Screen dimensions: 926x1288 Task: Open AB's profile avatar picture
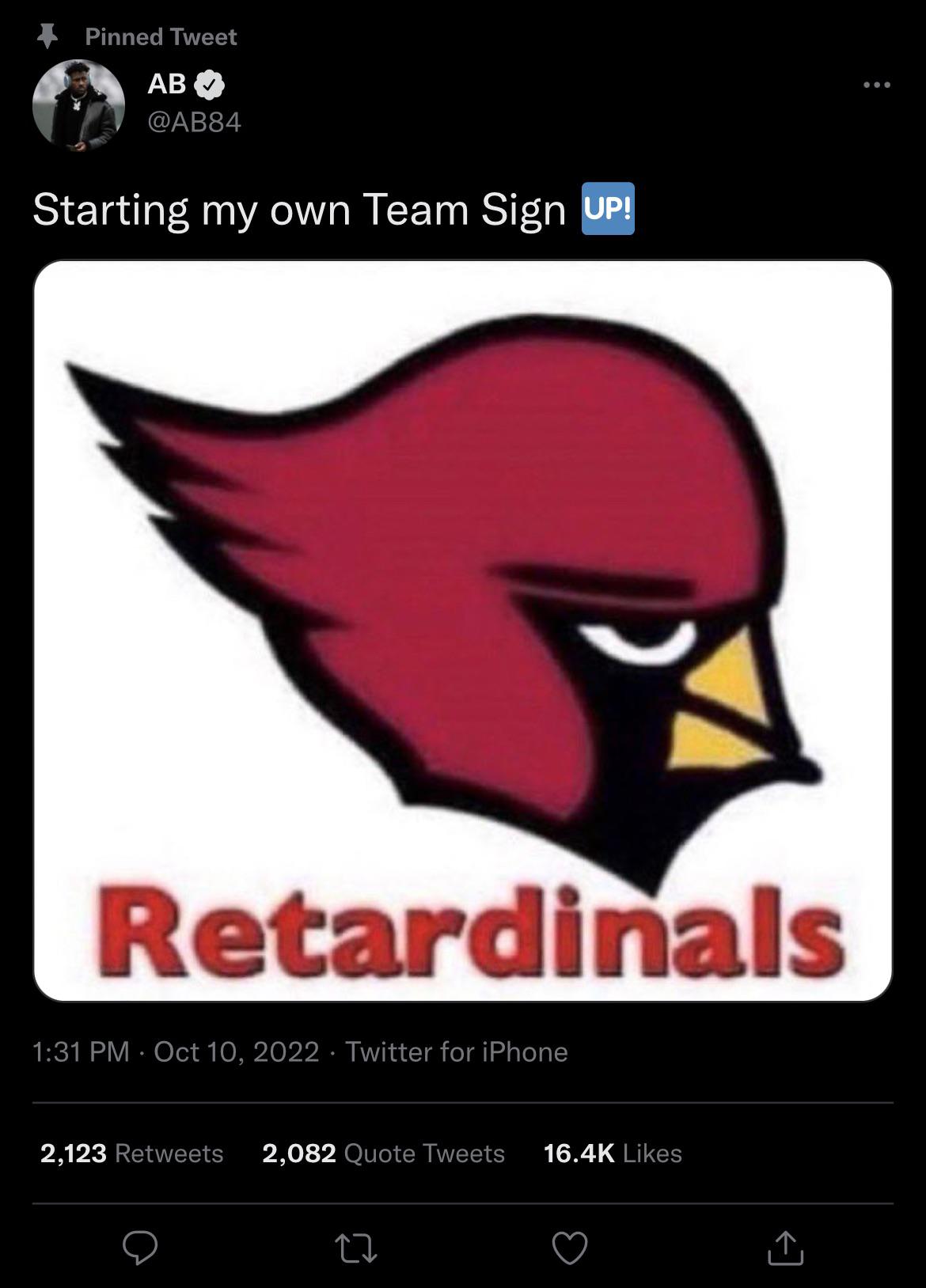(x=78, y=105)
